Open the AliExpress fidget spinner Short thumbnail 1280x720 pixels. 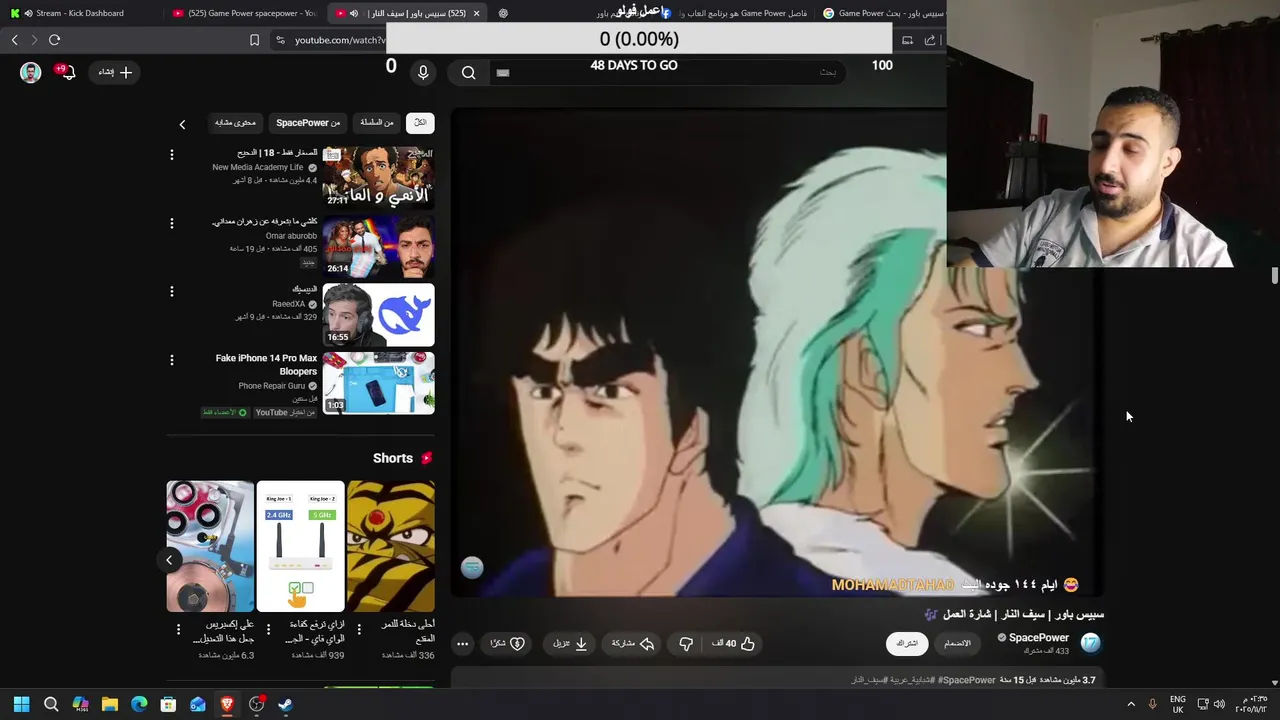point(210,546)
